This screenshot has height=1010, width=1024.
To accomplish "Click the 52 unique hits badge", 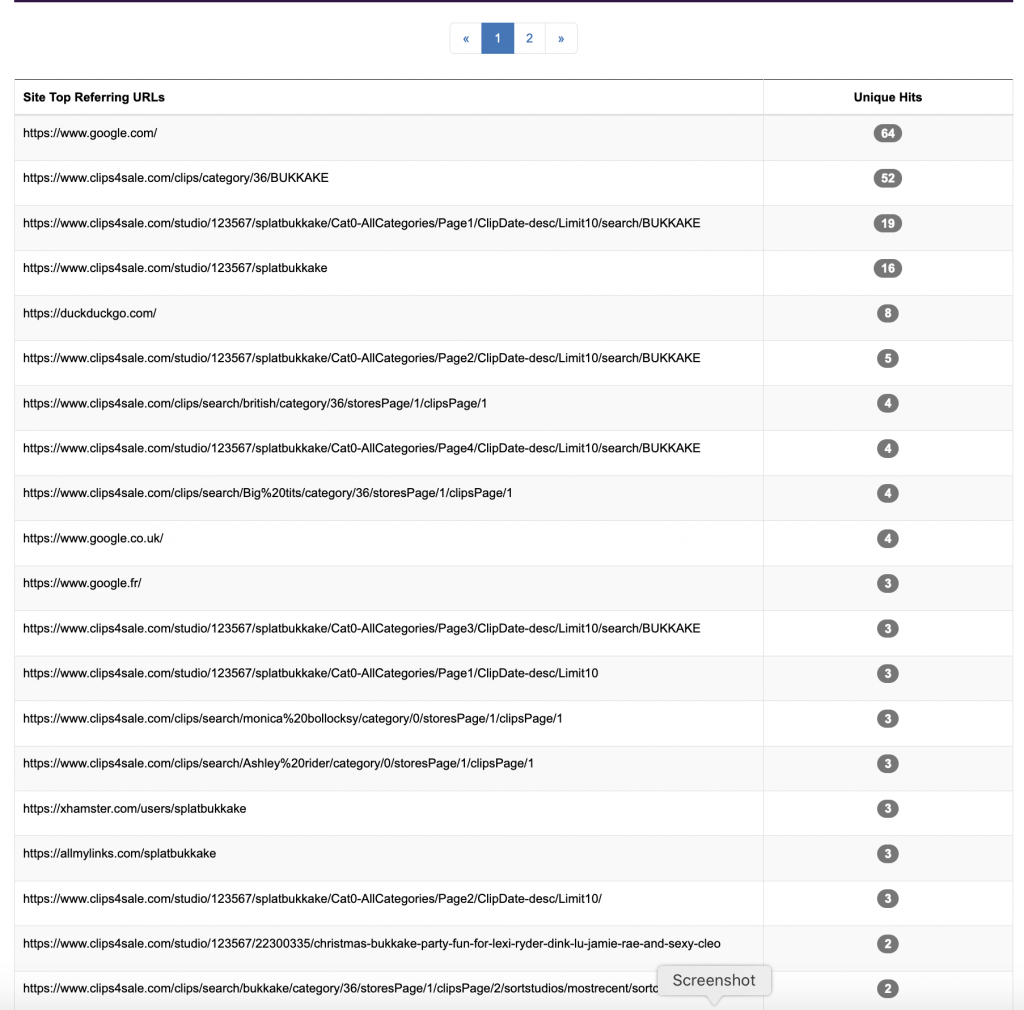I will [x=888, y=178].
